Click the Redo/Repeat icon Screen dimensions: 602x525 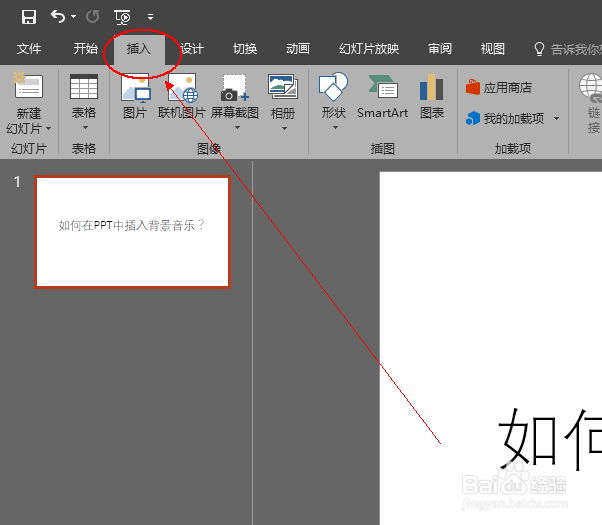coord(93,17)
